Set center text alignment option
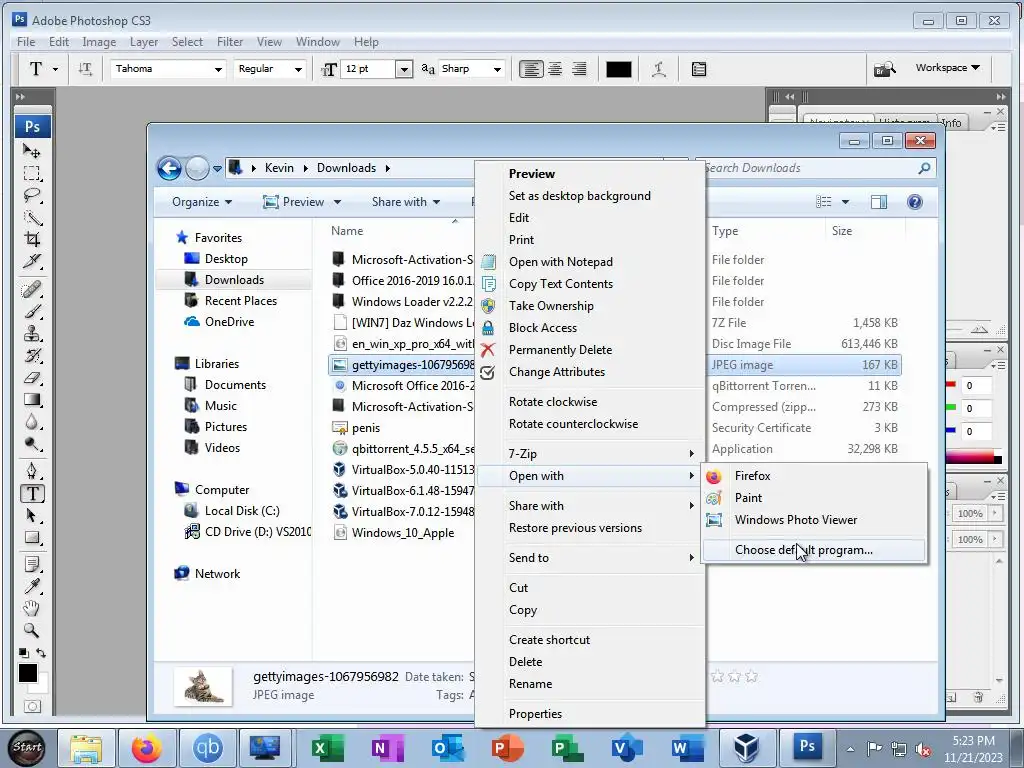The height and width of the screenshot is (768, 1024). point(555,69)
